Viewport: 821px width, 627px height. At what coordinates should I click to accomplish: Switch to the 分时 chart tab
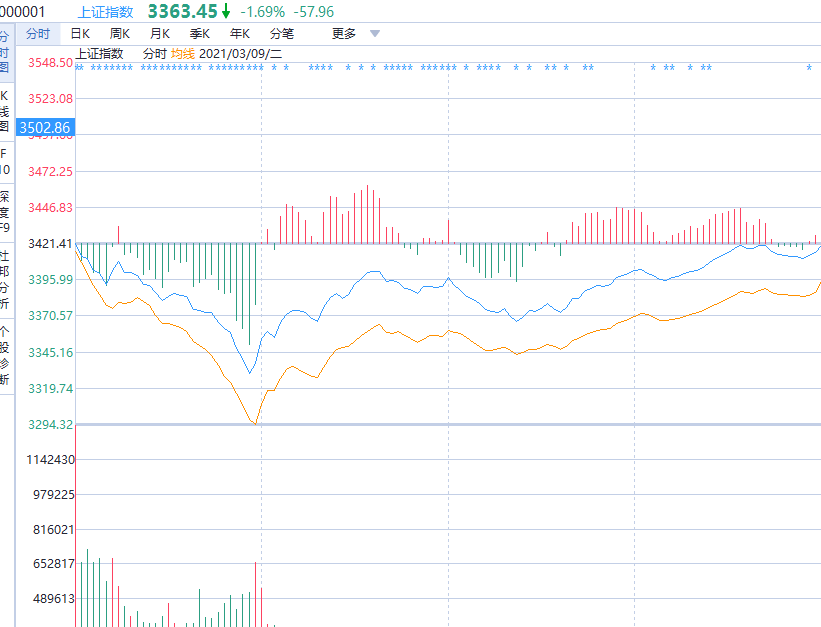point(37,33)
